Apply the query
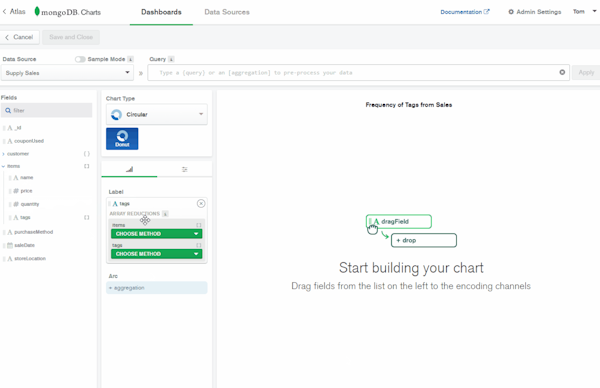 [x=586, y=72]
